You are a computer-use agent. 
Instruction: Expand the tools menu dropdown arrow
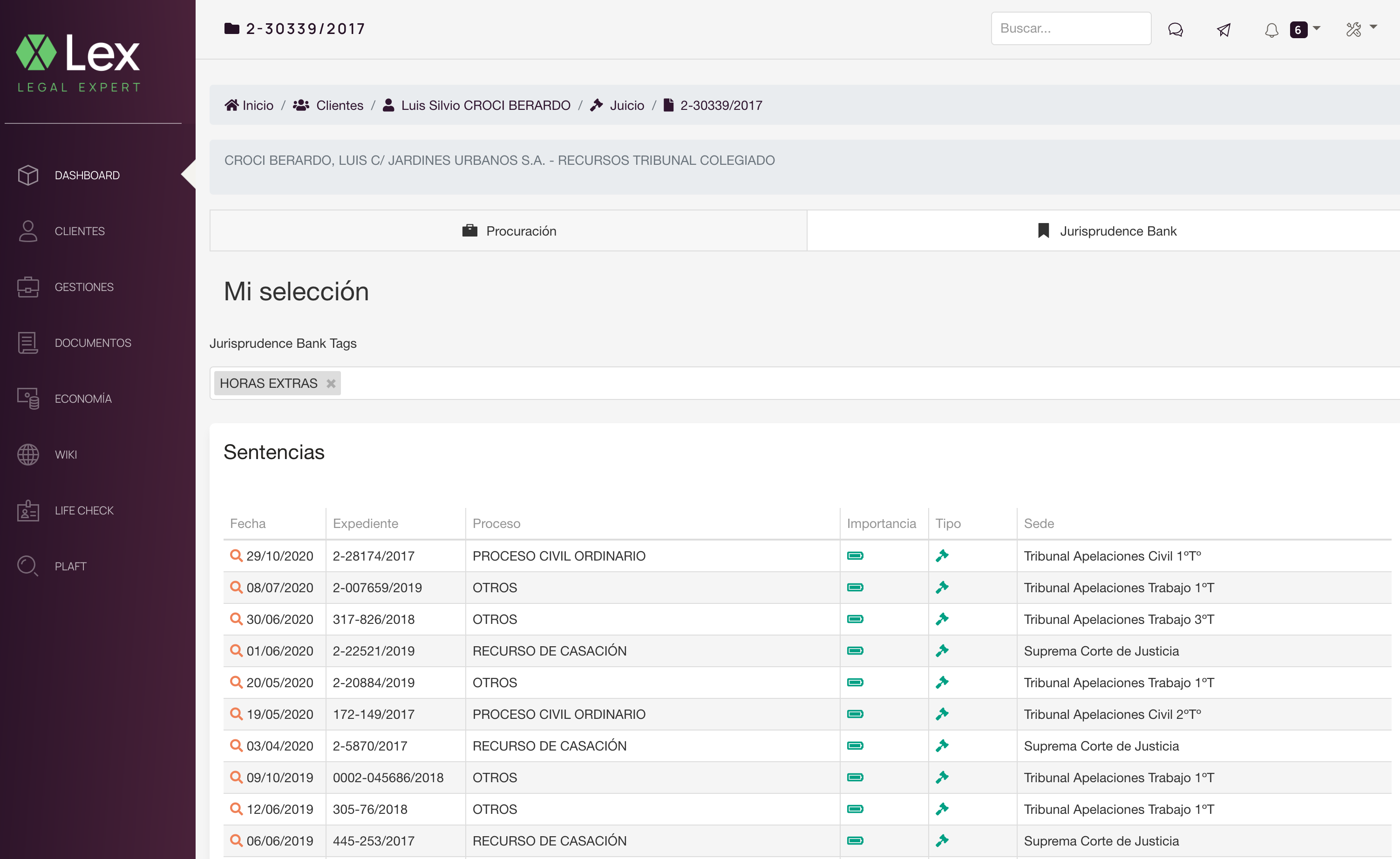tap(1374, 27)
